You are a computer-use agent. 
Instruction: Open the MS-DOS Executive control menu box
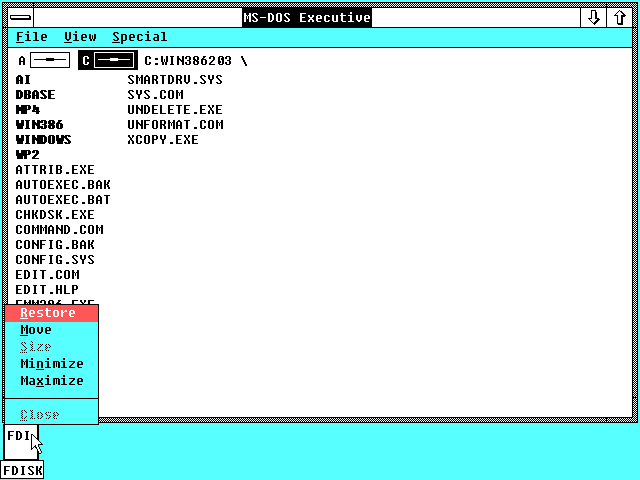pyautogui.click(x=20, y=18)
